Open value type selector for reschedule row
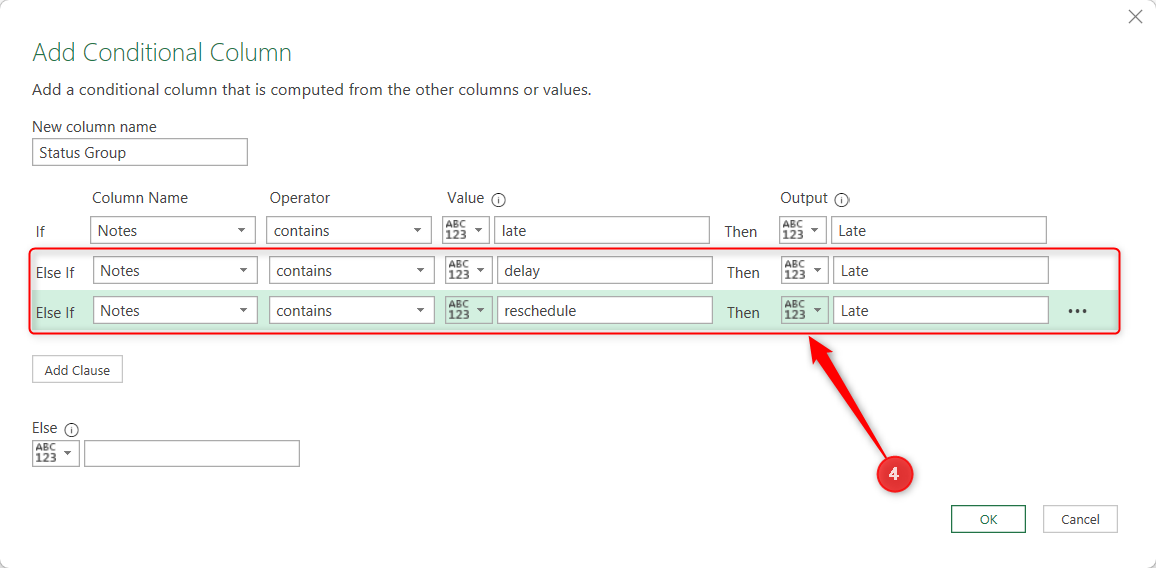Screen dimensions: 1156x568 pos(469,311)
